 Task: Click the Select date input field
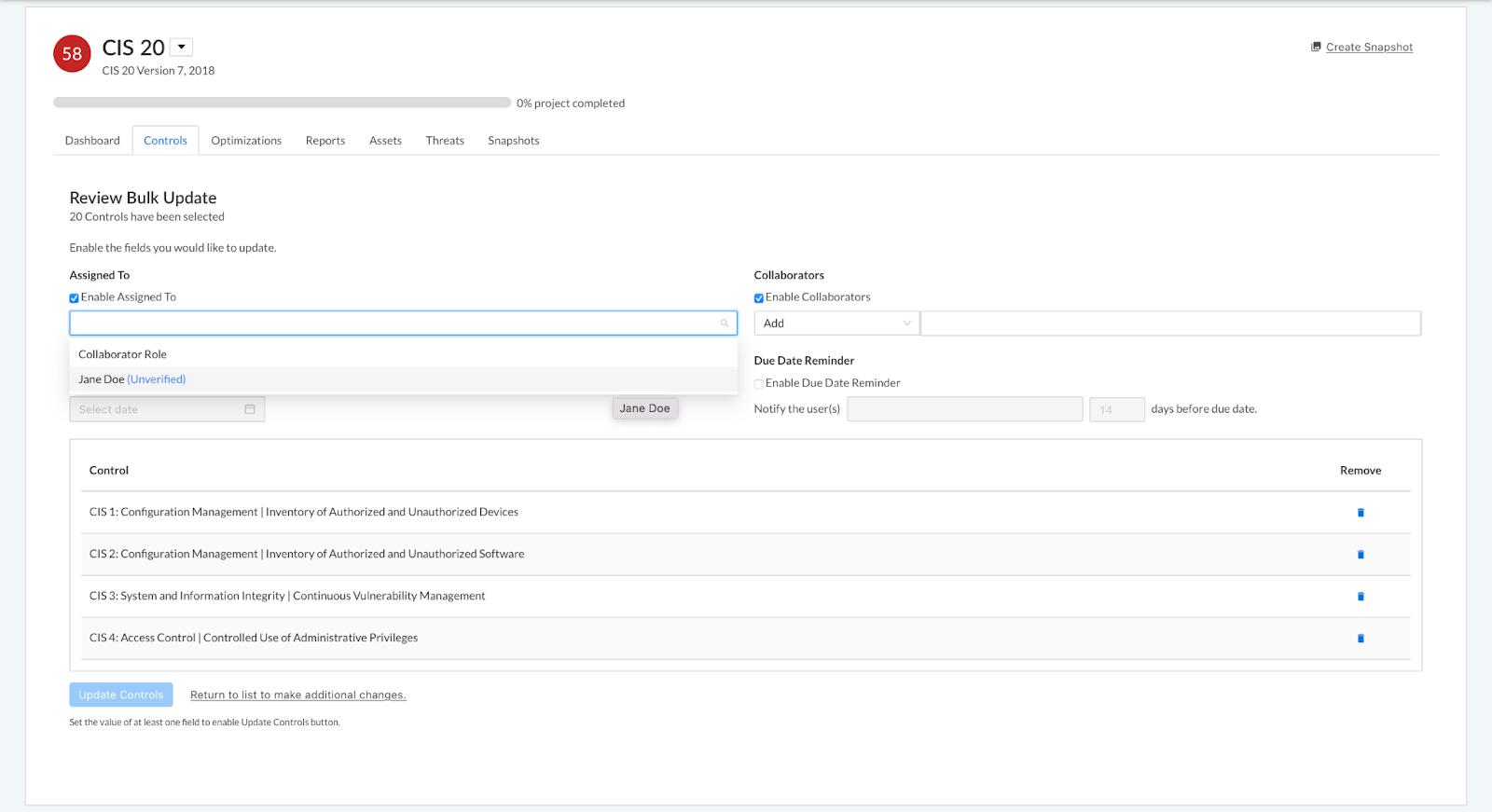pyautogui.click(x=167, y=409)
